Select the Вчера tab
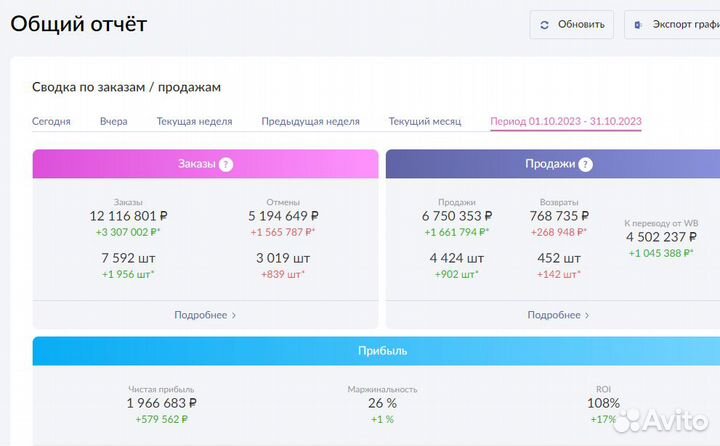This screenshot has width=720, height=446. pyautogui.click(x=113, y=121)
